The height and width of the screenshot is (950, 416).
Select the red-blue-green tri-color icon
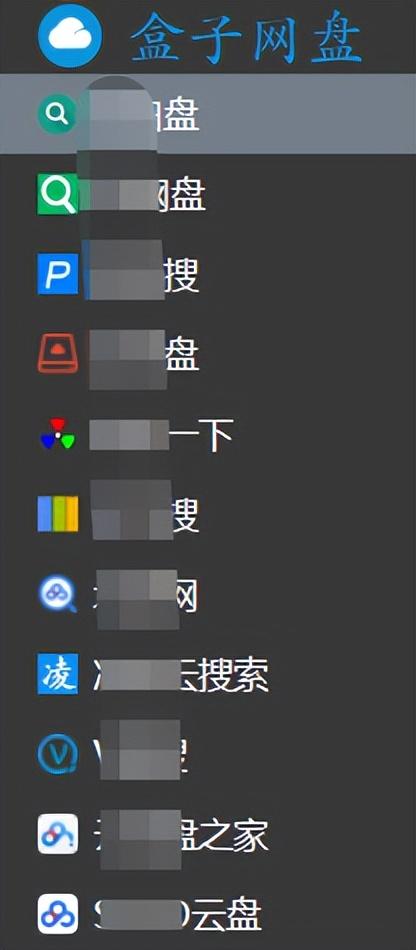58,434
